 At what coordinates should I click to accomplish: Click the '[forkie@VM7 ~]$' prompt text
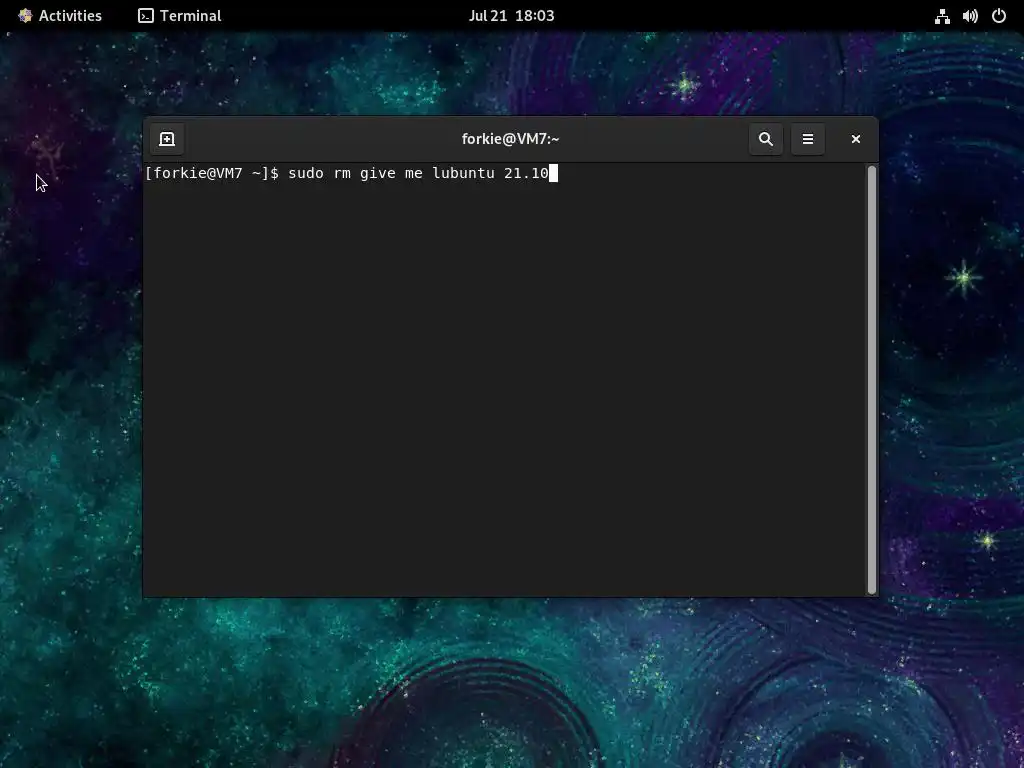pyautogui.click(x=212, y=173)
